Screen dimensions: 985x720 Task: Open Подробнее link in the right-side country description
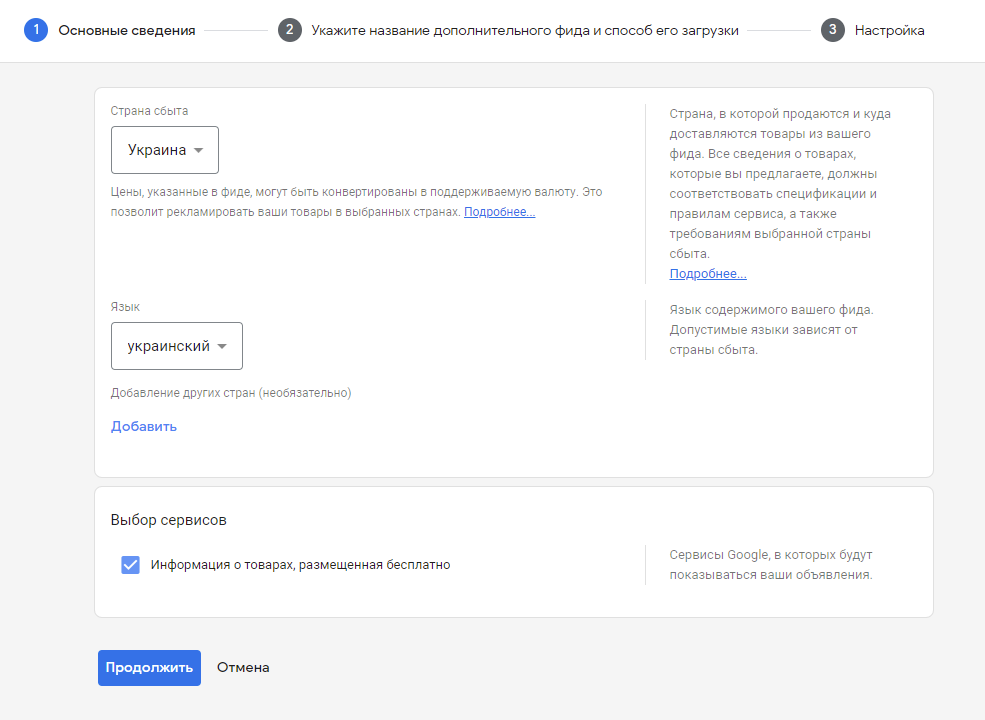pyautogui.click(x=708, y=274)
